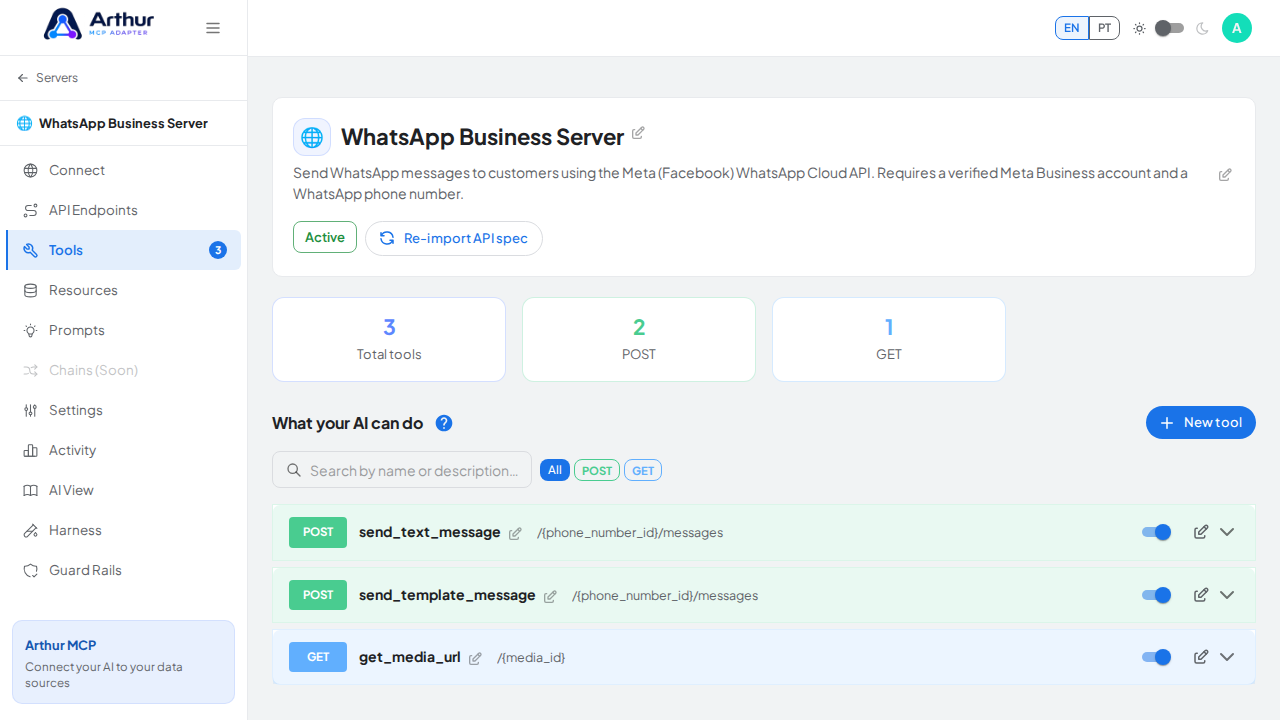Click the Arthur MCP promo card

[x=123, y=662]
